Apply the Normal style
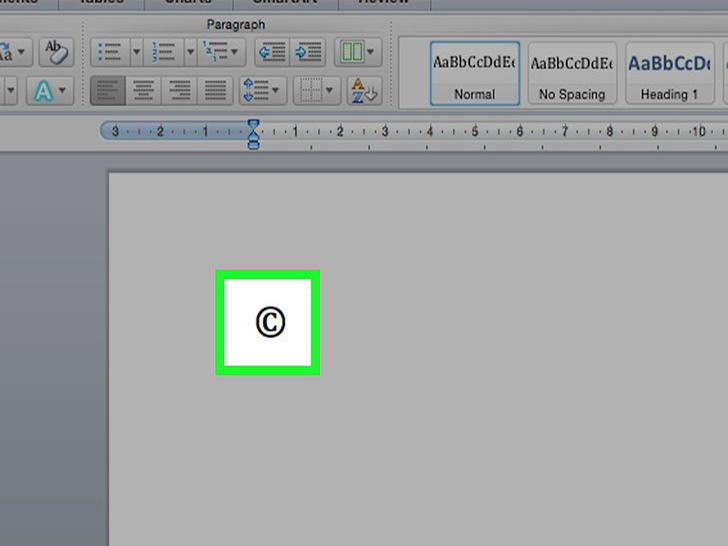The height and width of the screenshot is (546, 728). click(x=474, y=73)
